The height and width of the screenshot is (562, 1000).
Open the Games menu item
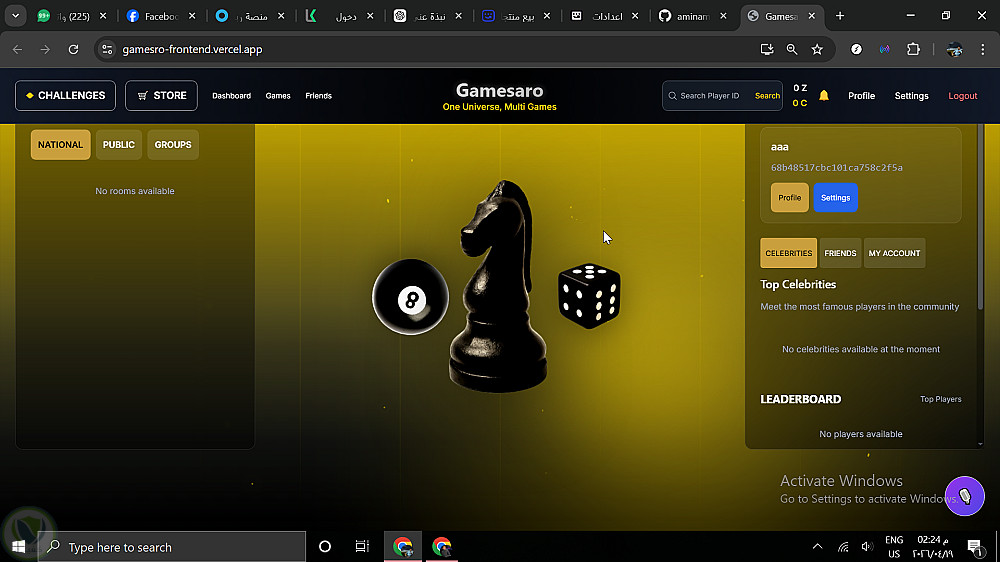coord(278,96)
